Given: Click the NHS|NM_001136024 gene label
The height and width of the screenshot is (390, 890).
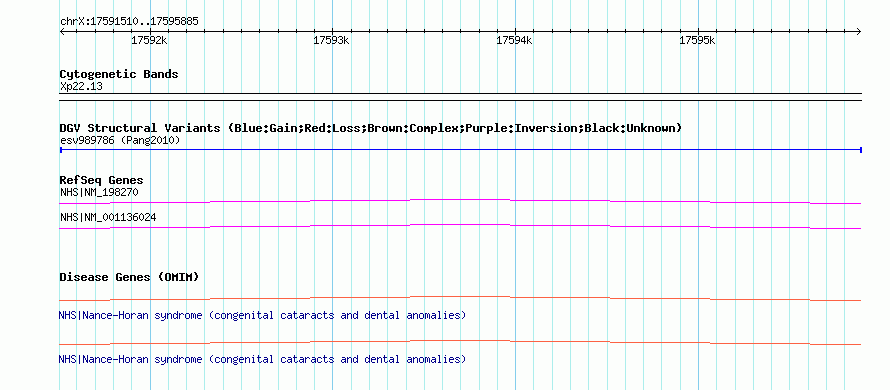Looking at the screenshot, I should coord(108,217).
